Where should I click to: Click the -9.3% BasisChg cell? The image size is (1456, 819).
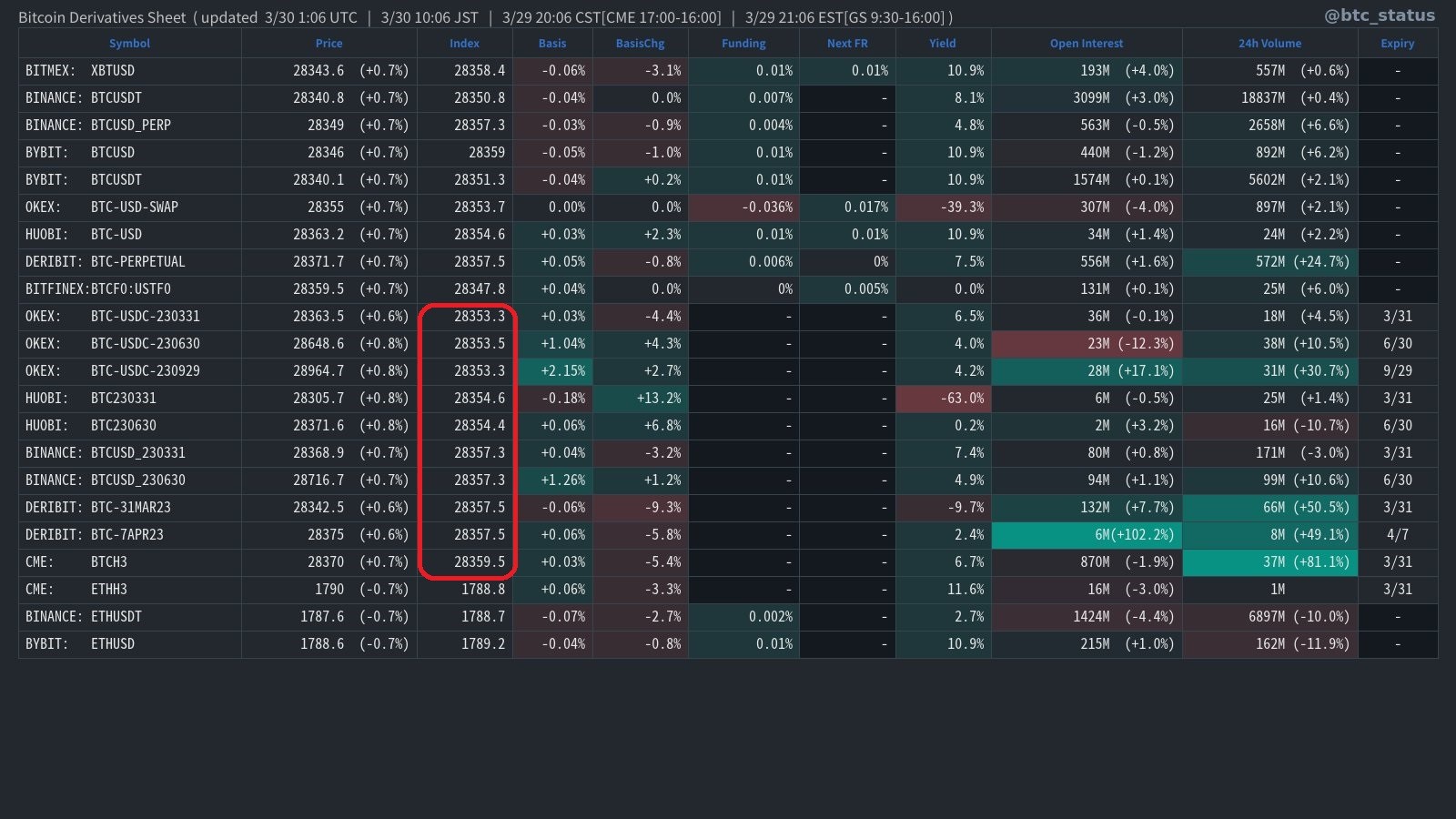pyautogui.click(x=641, y=508)
